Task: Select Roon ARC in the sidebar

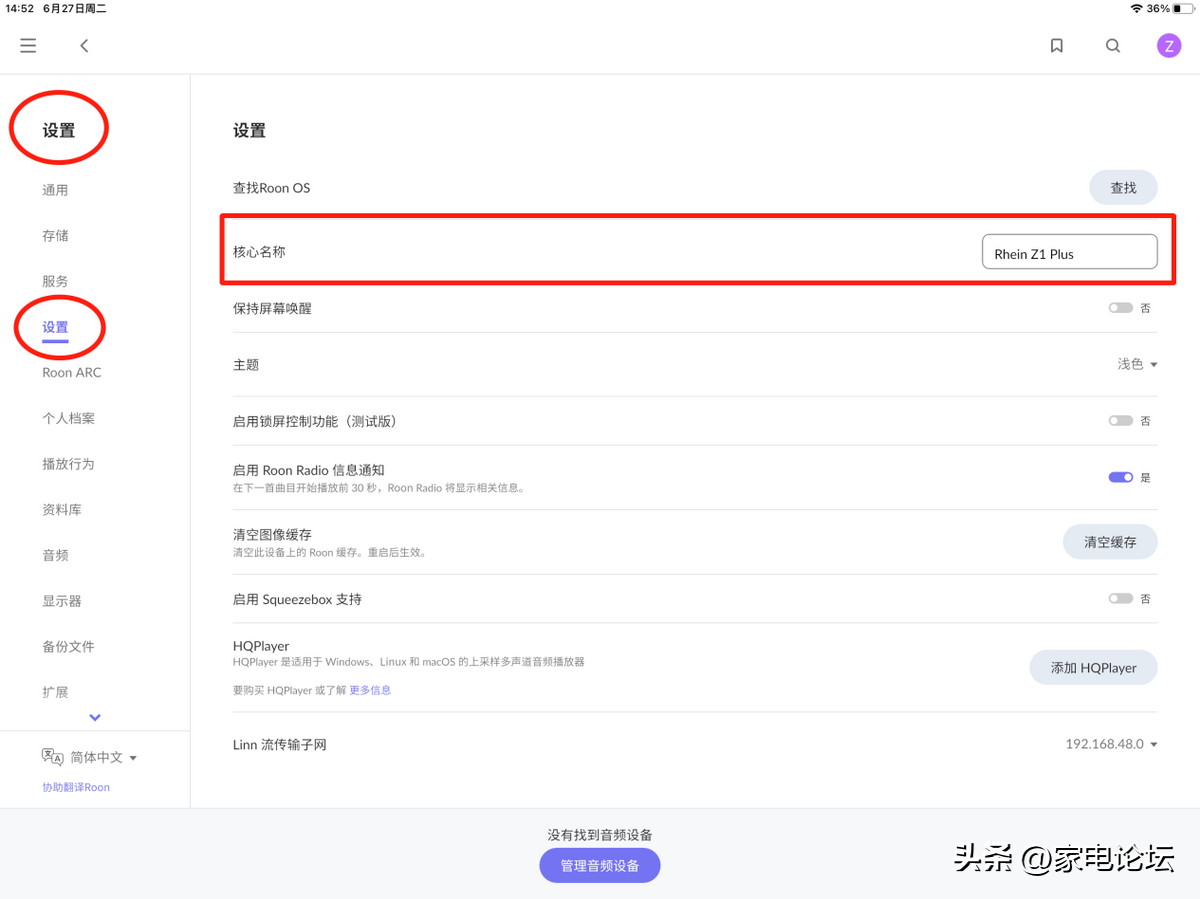Action: (x=72, y=373)
